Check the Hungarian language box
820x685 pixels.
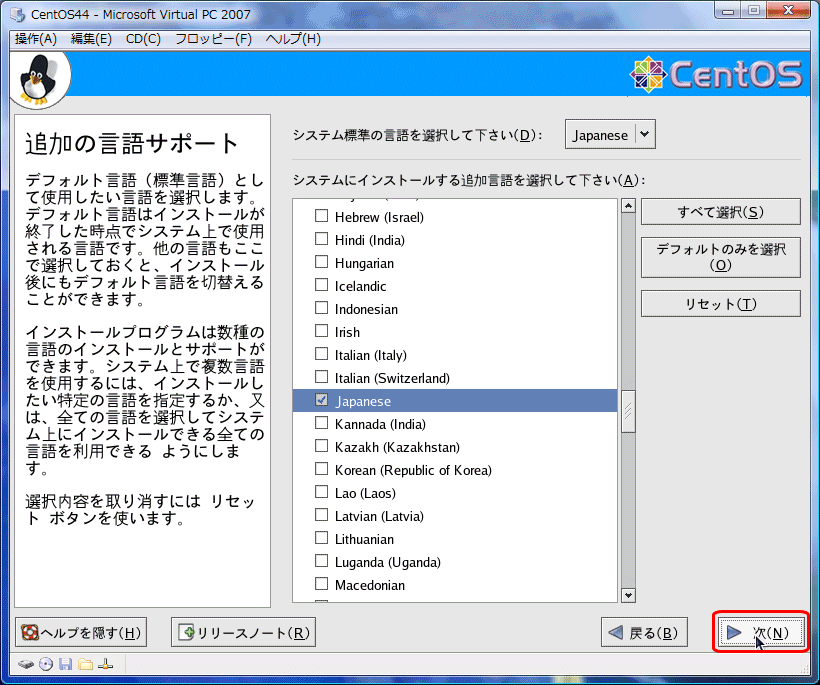click(x=322, y=261)
